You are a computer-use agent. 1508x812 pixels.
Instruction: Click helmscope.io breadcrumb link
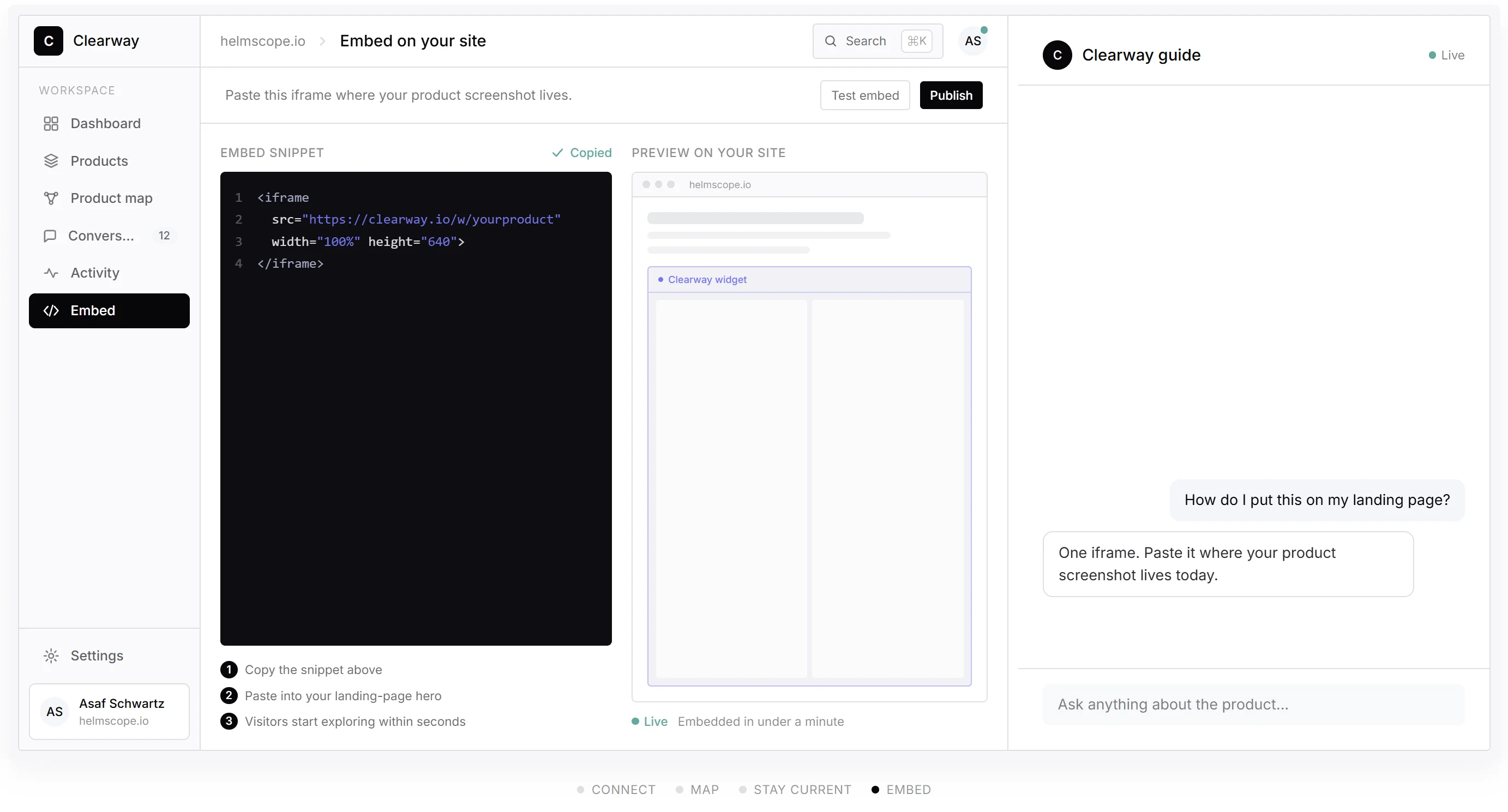pyautogui.click(x=263, y=41)
